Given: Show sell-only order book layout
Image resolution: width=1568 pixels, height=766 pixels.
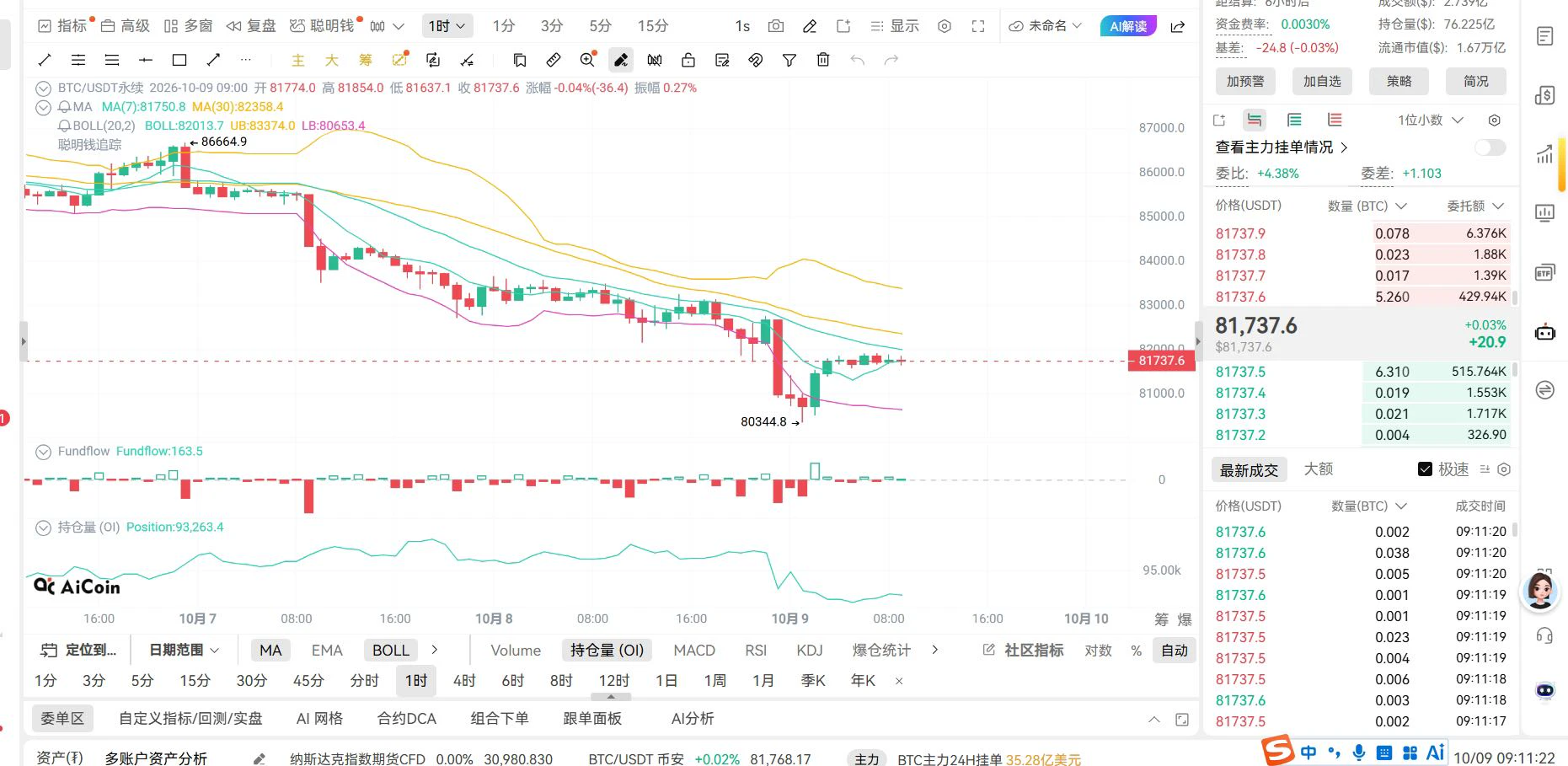Looking at the screenshot, I should click(1335, 120).
